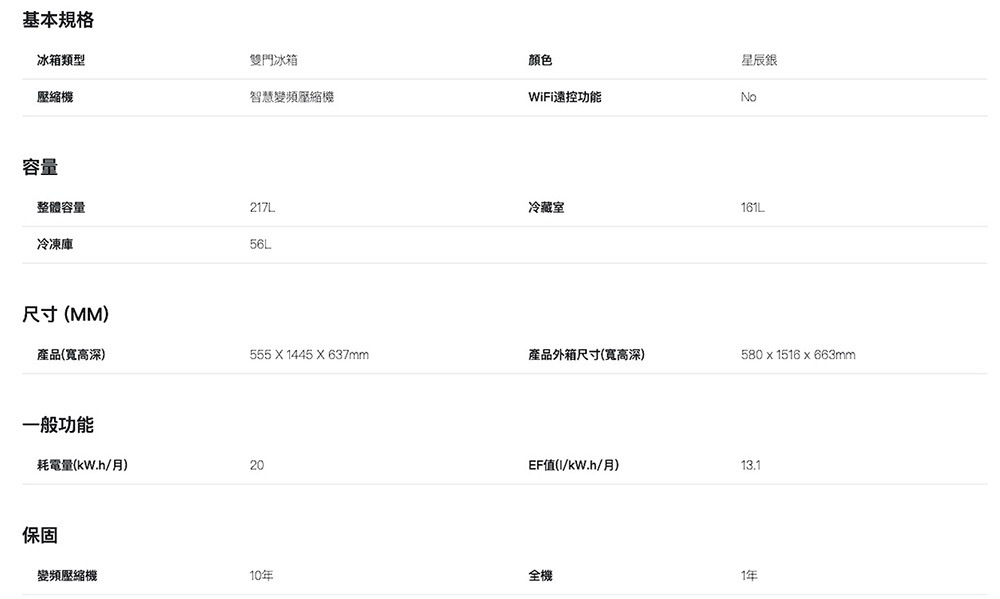This screenshot has height=599, width=1000.
Task: Click the 13.1 EF value
Action: tap(751, 466)
